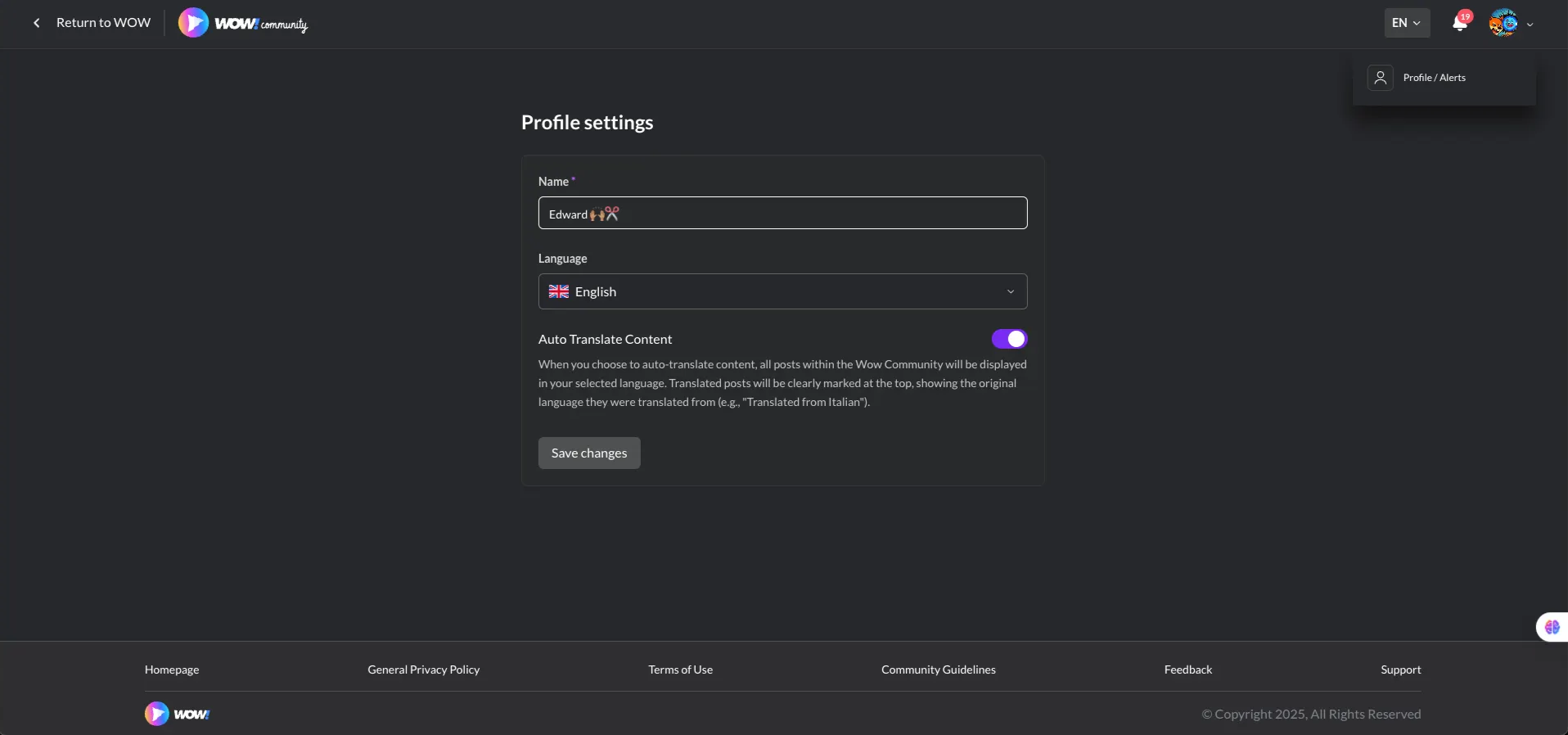Disable the Auto Translate Content toggle
Image resolution: width=1568 pixels, height=735 pixels.
(1009, 339)
